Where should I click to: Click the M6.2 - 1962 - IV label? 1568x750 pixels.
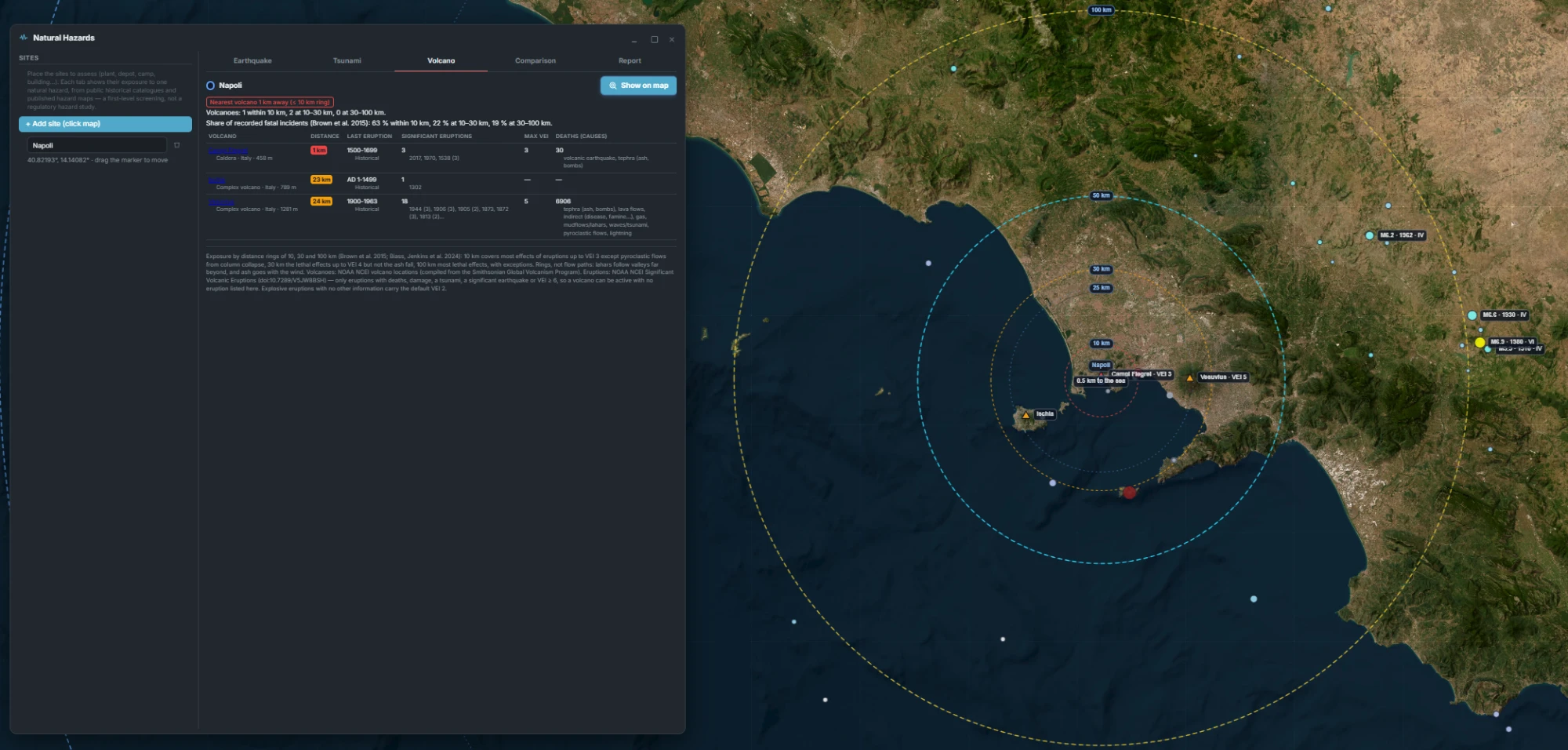(x=1402, y=235)
